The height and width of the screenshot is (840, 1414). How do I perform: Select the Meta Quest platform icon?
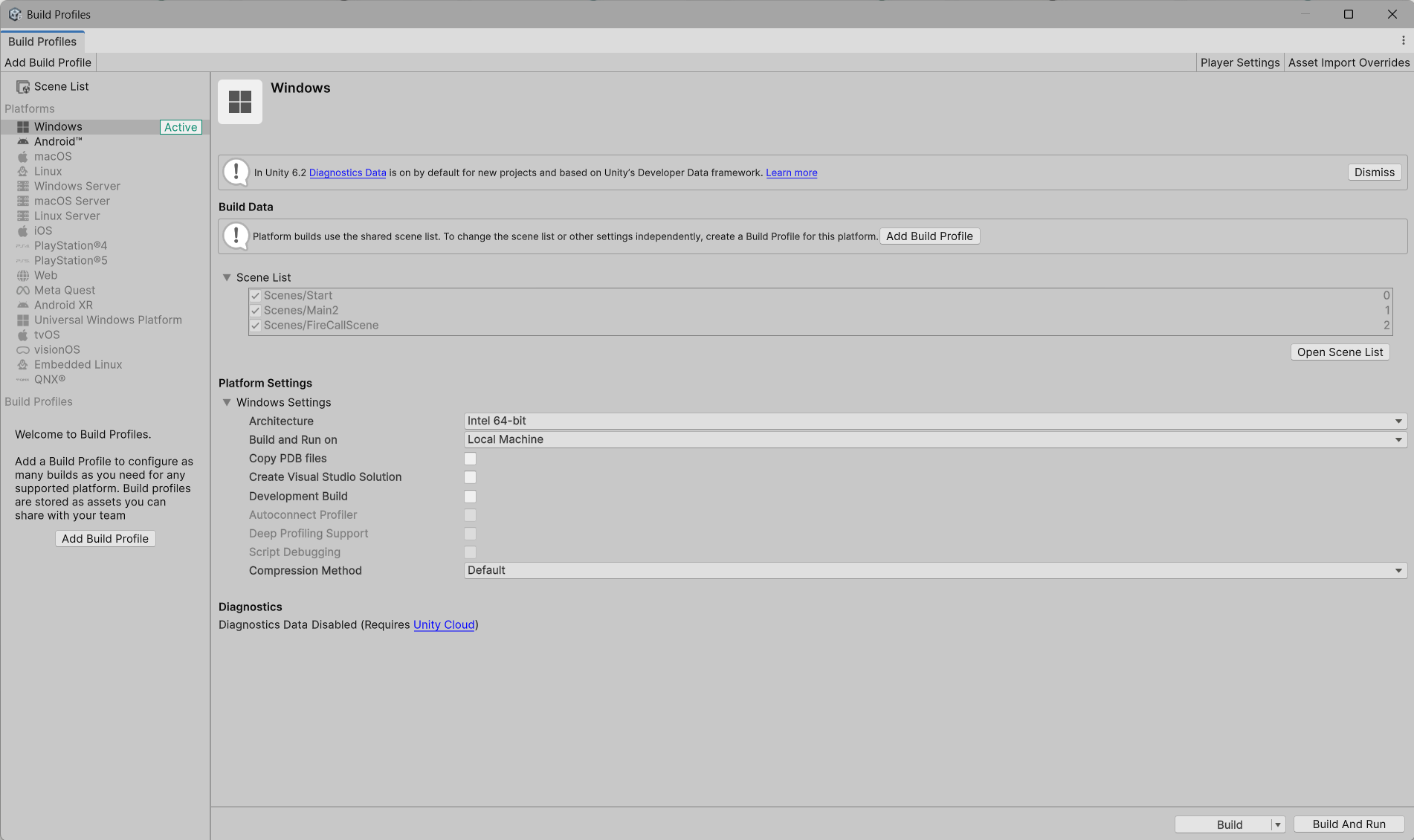pos(23,291)
